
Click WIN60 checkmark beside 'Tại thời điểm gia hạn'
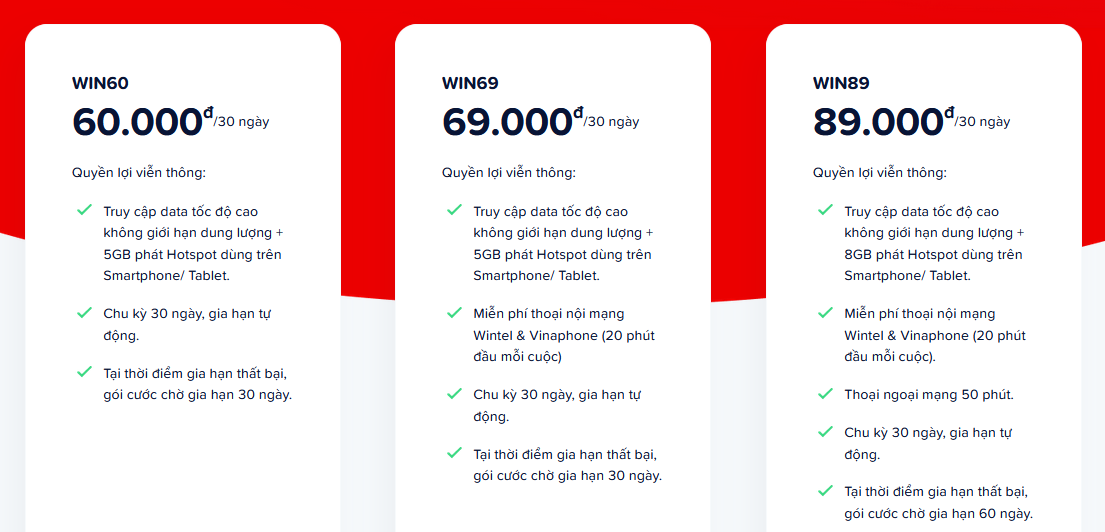click(84, 371)
